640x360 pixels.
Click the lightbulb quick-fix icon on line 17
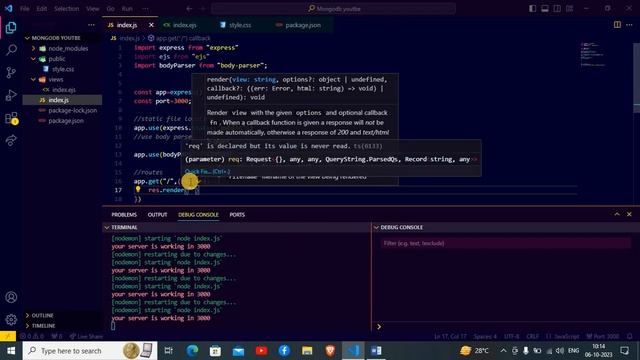coord(138,189)
